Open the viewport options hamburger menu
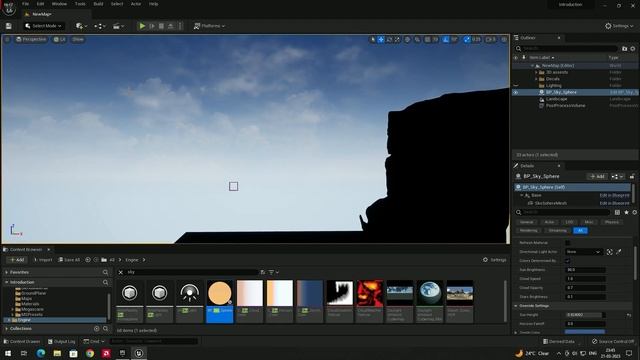 tap(7, 40)
